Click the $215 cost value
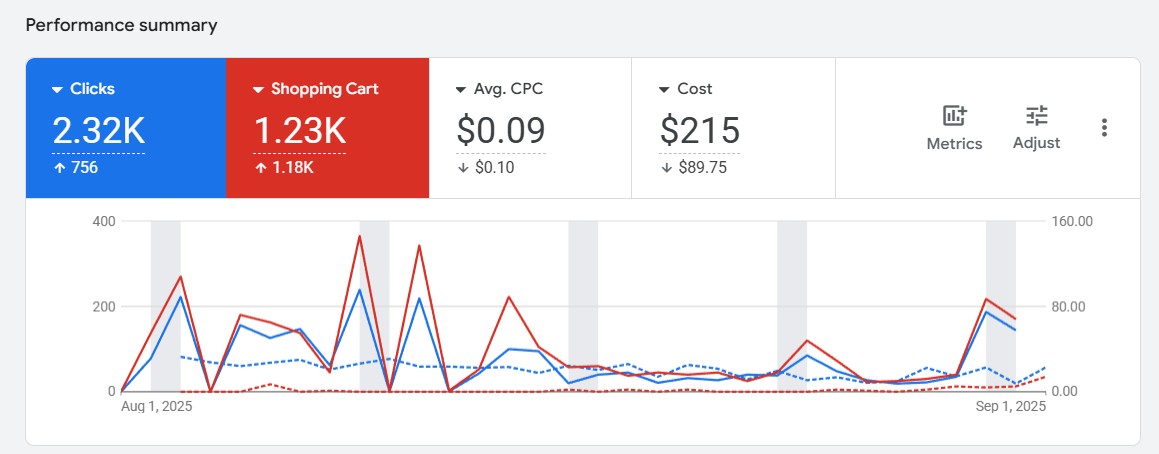Screen dimensions: 1159x454 (700, 131)
